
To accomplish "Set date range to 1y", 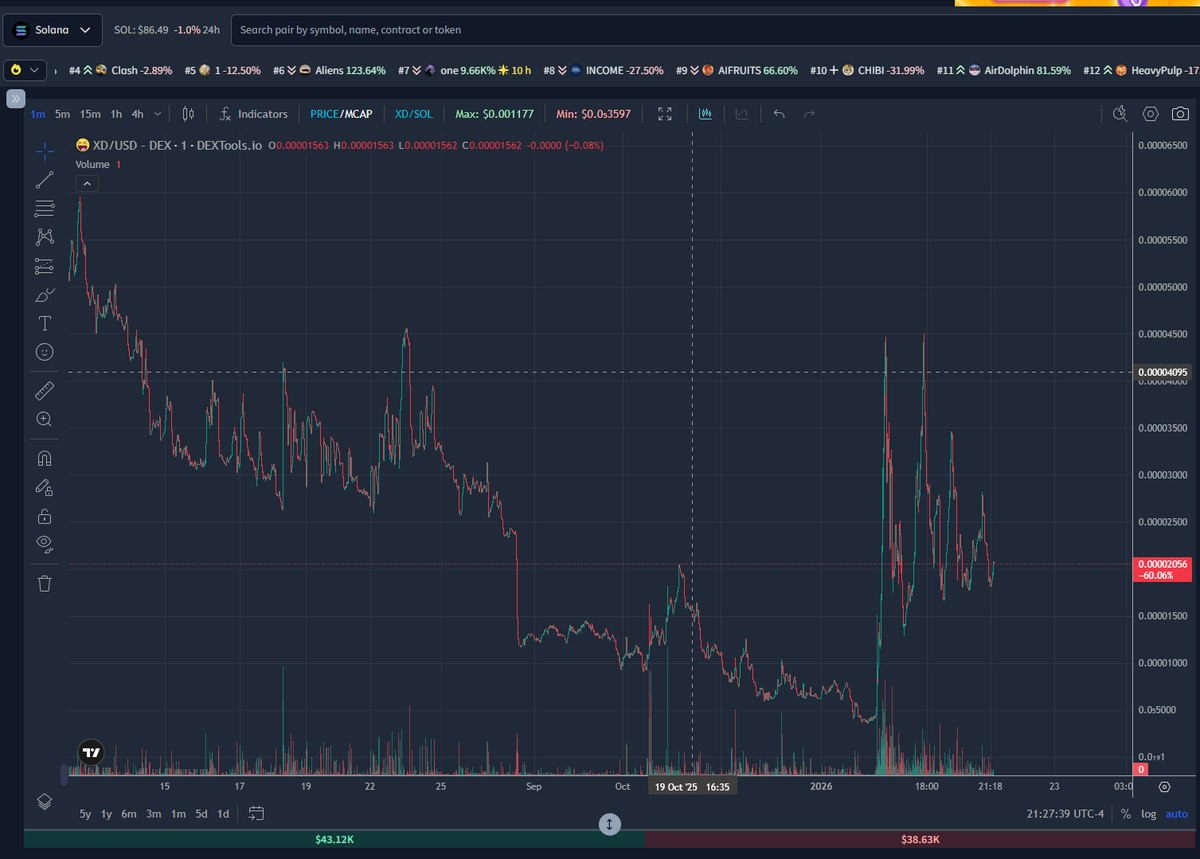I will point(107,814).
